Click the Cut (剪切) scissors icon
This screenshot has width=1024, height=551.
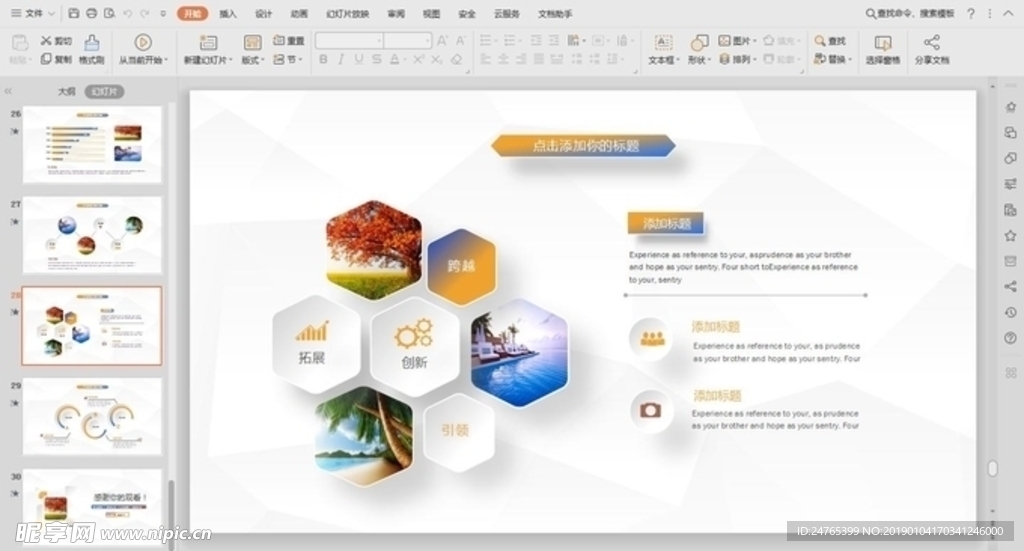47,41
